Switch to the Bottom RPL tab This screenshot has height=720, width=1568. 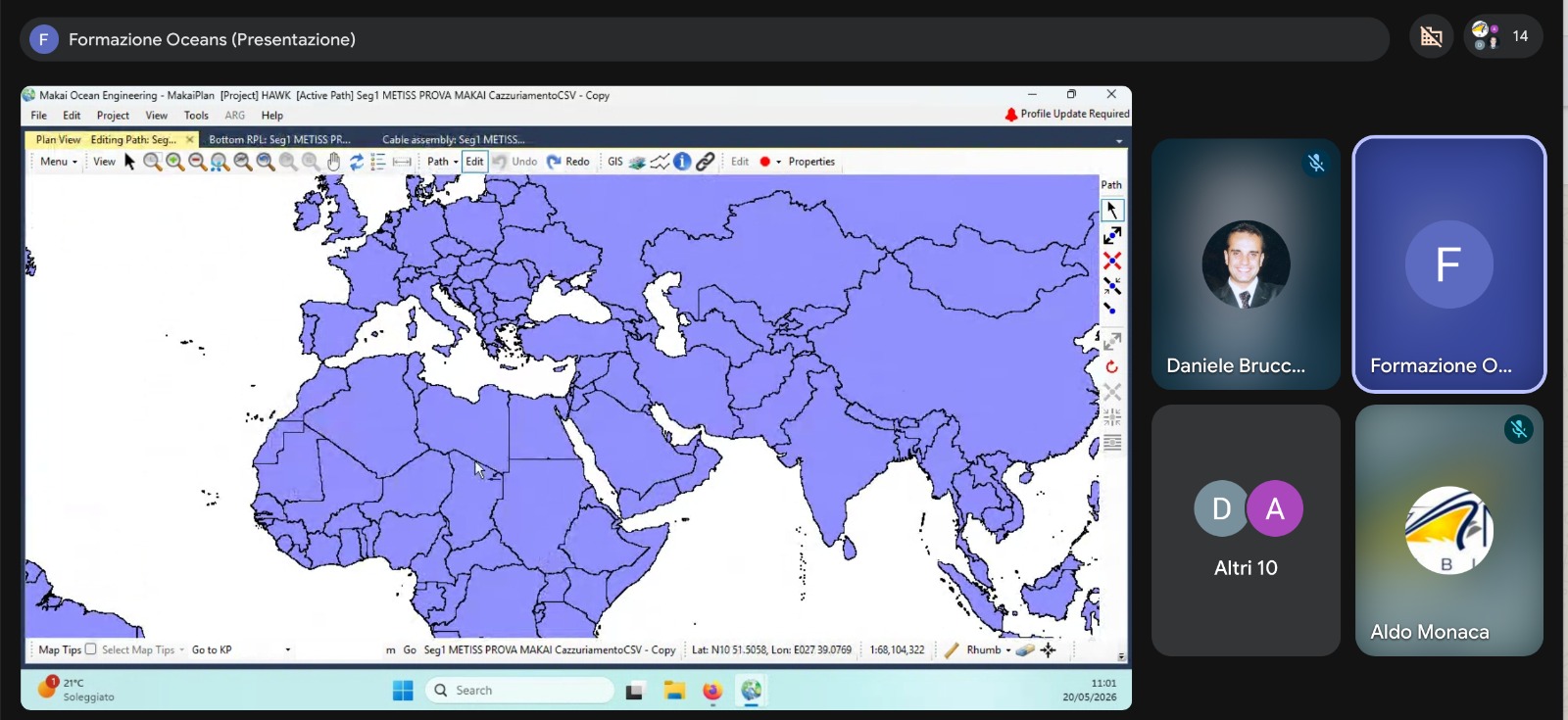tap(279, 139)
